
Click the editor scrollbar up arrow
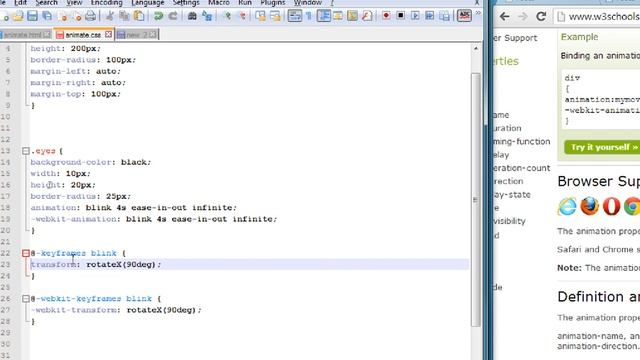[x=476, y=49]
